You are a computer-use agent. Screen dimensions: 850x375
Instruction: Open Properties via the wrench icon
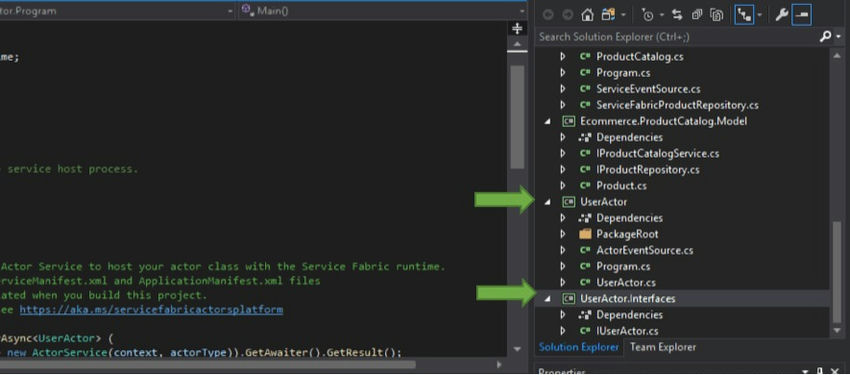point(781,15)
